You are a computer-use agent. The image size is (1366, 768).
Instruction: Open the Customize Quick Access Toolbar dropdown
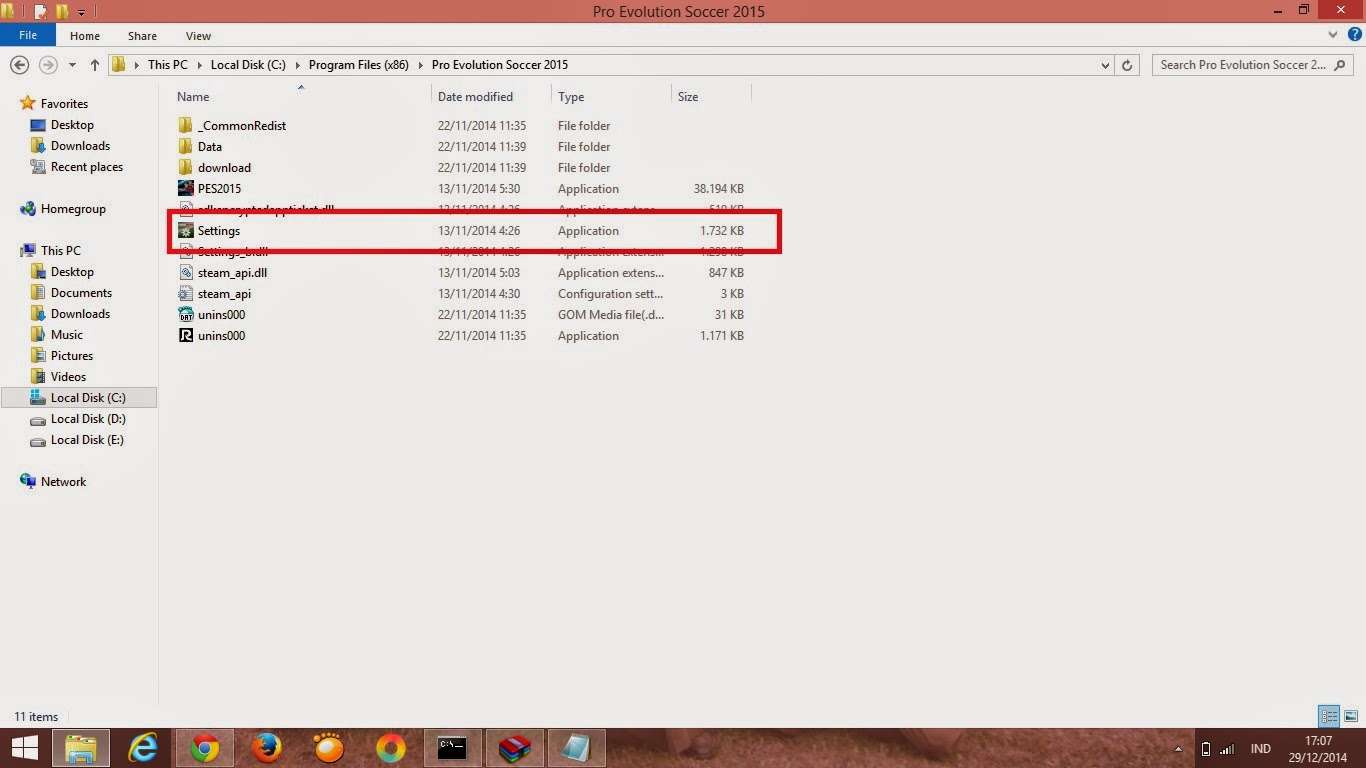coord(81,12)
